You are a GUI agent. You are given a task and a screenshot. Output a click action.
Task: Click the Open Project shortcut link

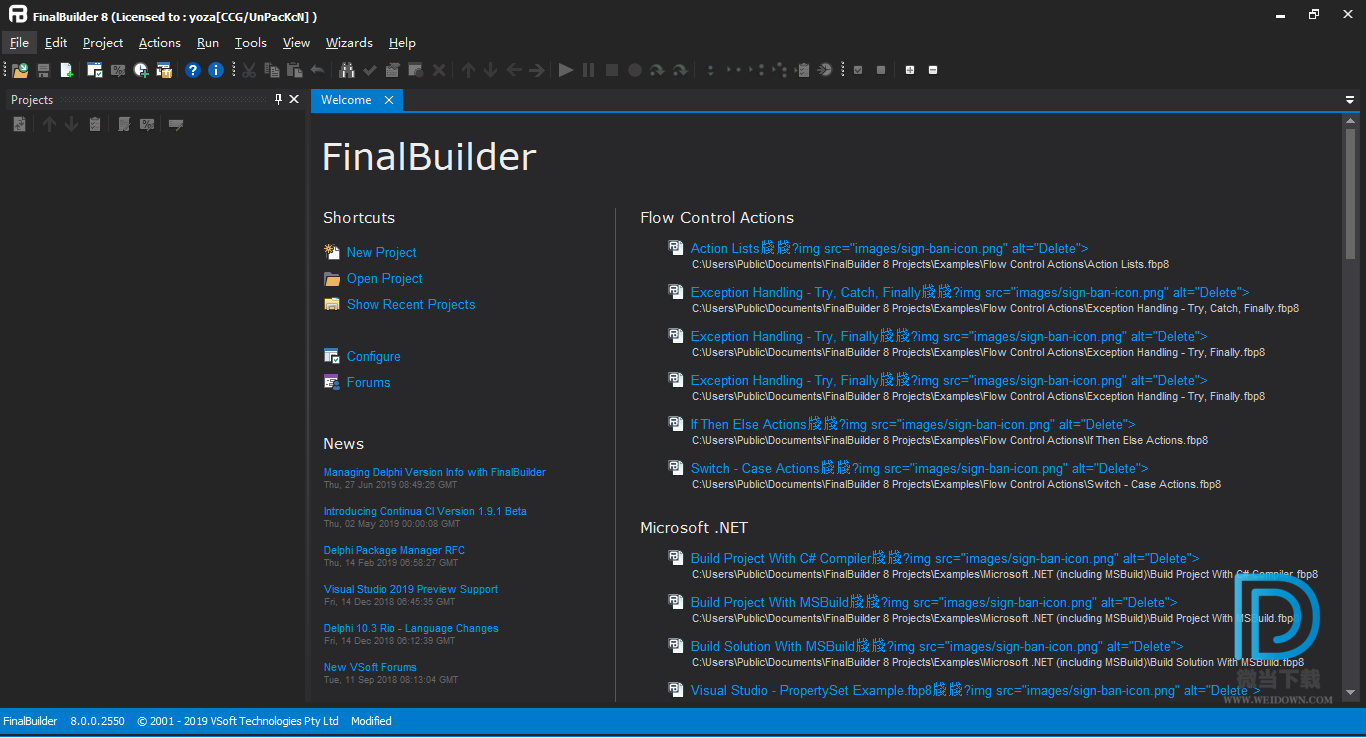(384, 279)
